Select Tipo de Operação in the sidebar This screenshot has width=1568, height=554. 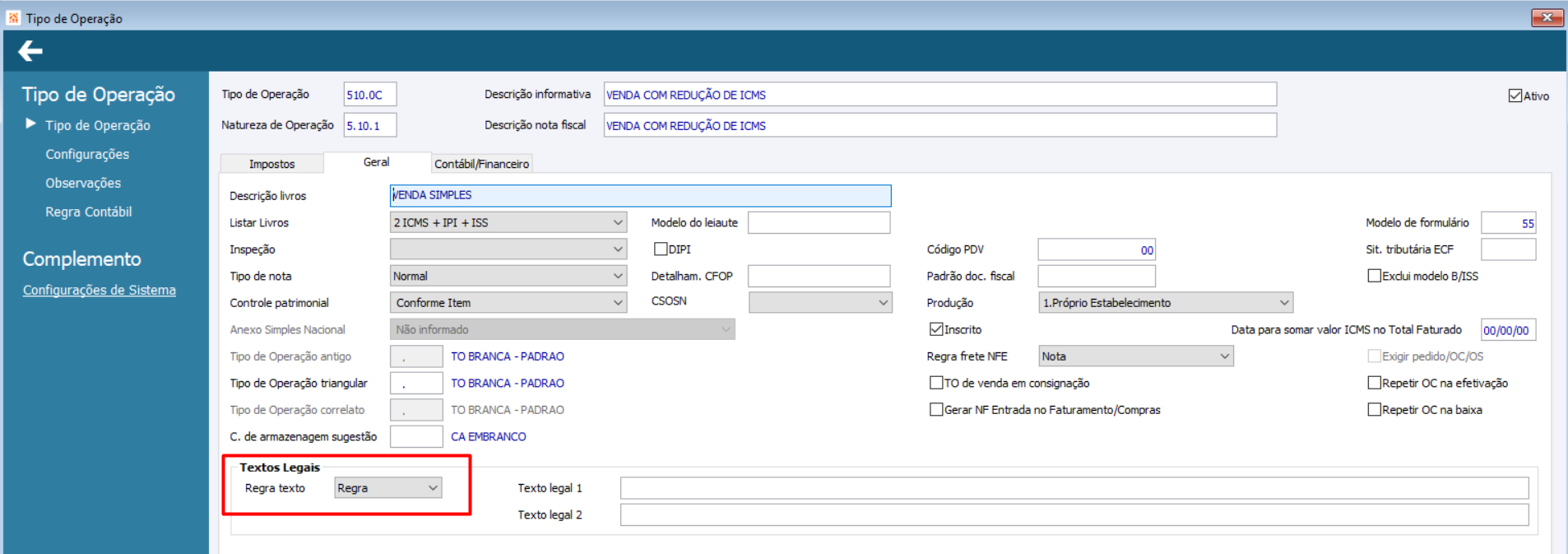98,125
